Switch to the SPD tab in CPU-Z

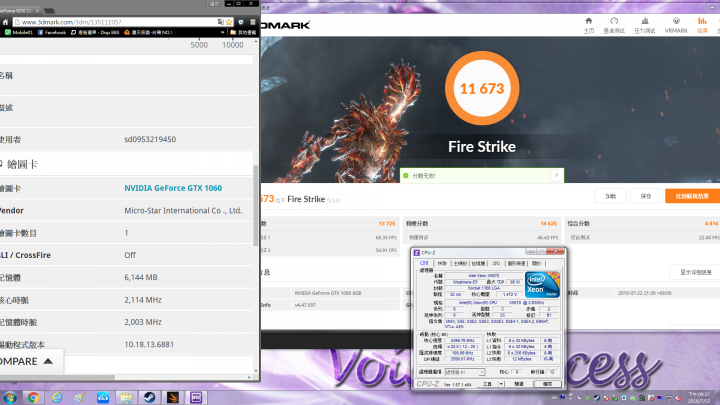click(496, 264)
